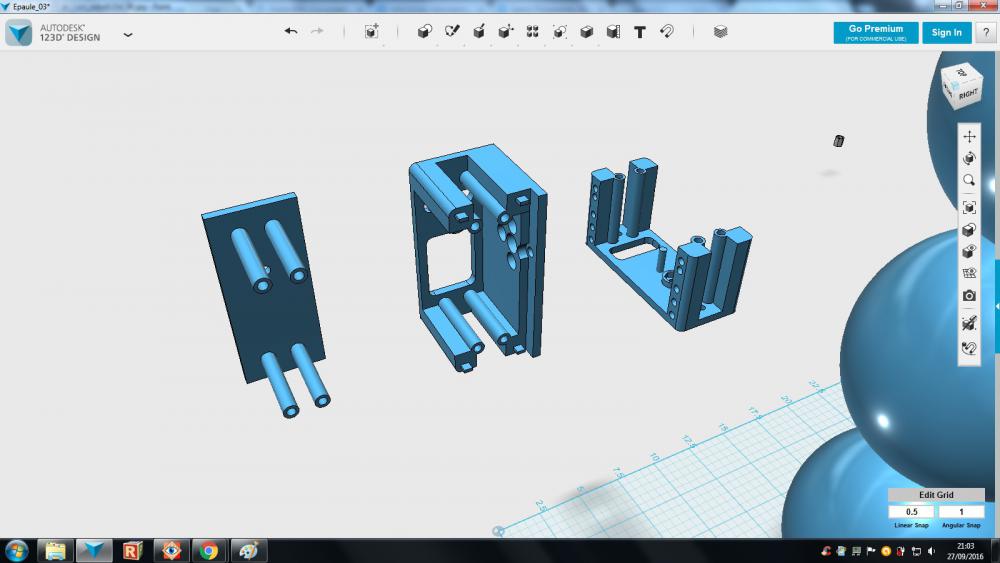Toggle perspective/orthographic view icon
The height and width of the screenshot is (563, 1000).
[969, 230]
